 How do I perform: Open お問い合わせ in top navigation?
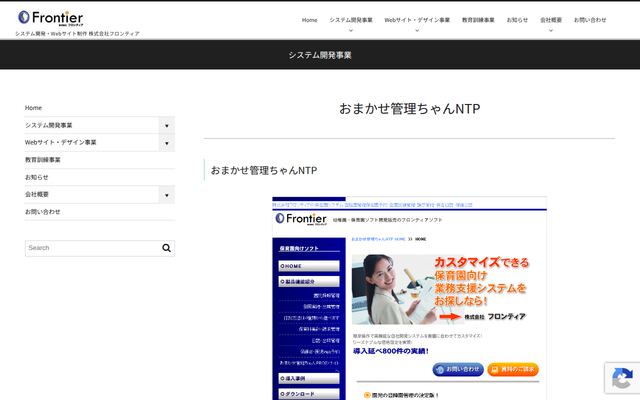tap(590, 20)
